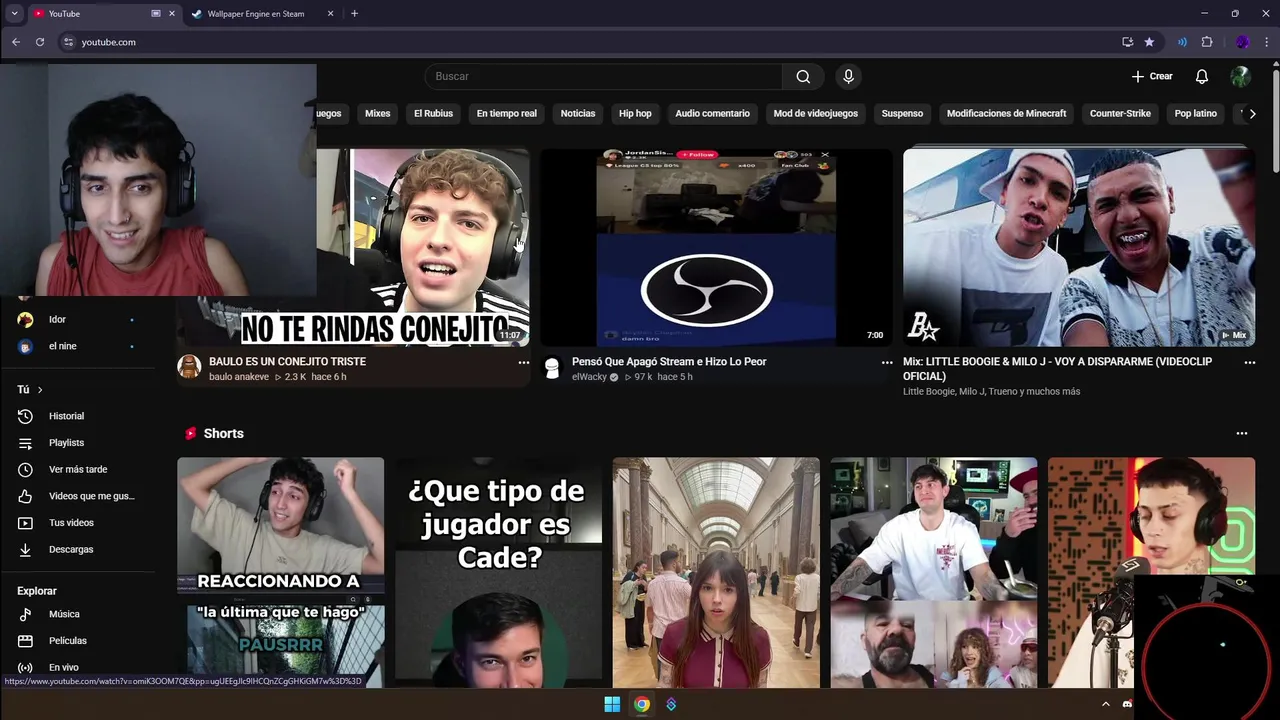Open the Chrome three-dot menu
1280x720 pixels.
1266,42
